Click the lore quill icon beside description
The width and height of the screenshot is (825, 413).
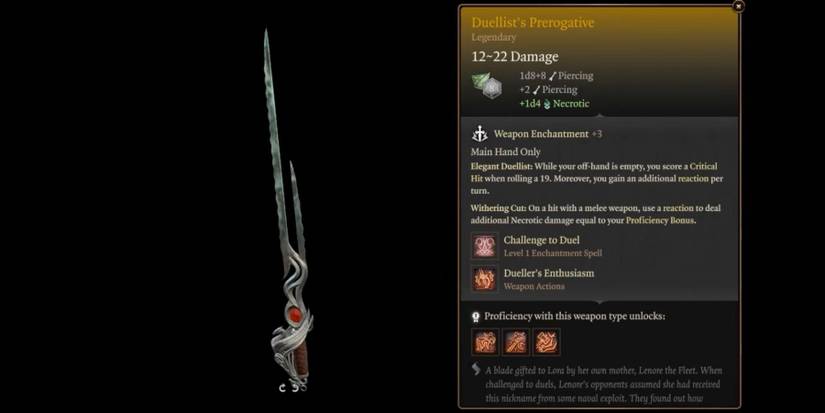(x=476, y=369)
